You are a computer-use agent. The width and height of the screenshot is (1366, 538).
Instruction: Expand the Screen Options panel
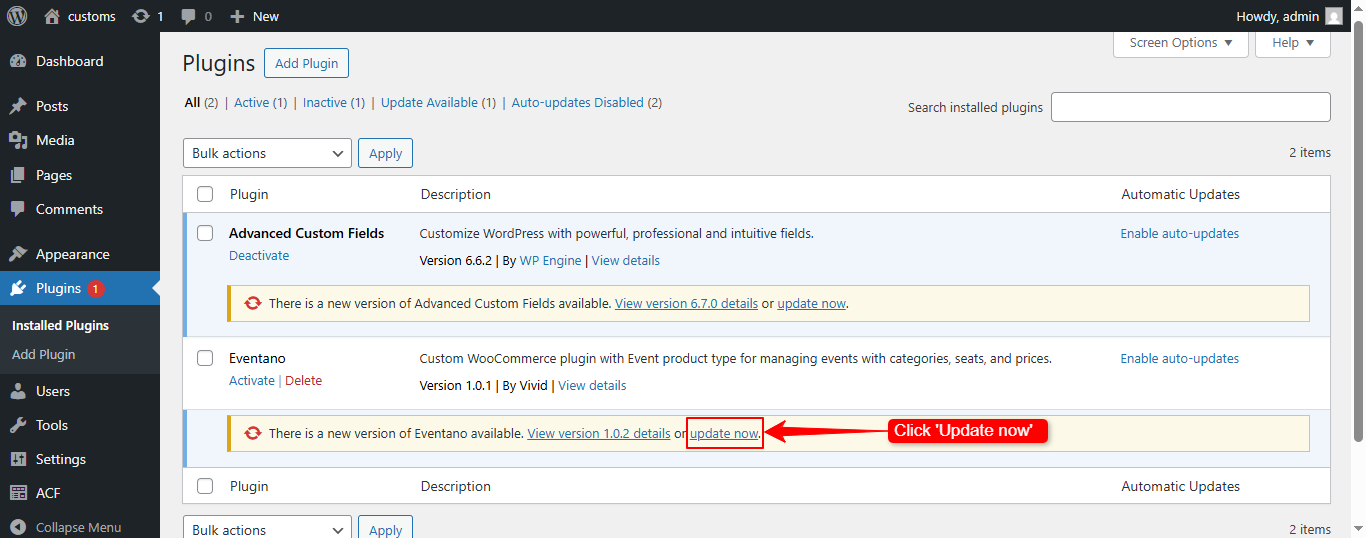pyautogui.click(x=1180, y=43)
